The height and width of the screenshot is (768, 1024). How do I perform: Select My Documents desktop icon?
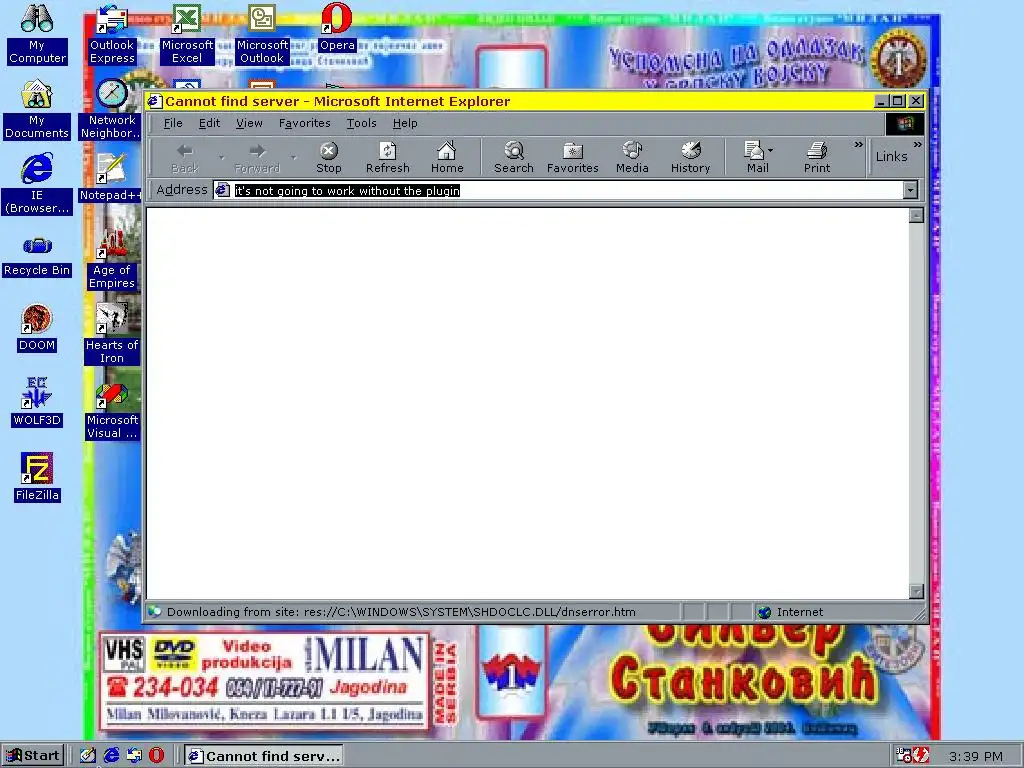point(37,110)
